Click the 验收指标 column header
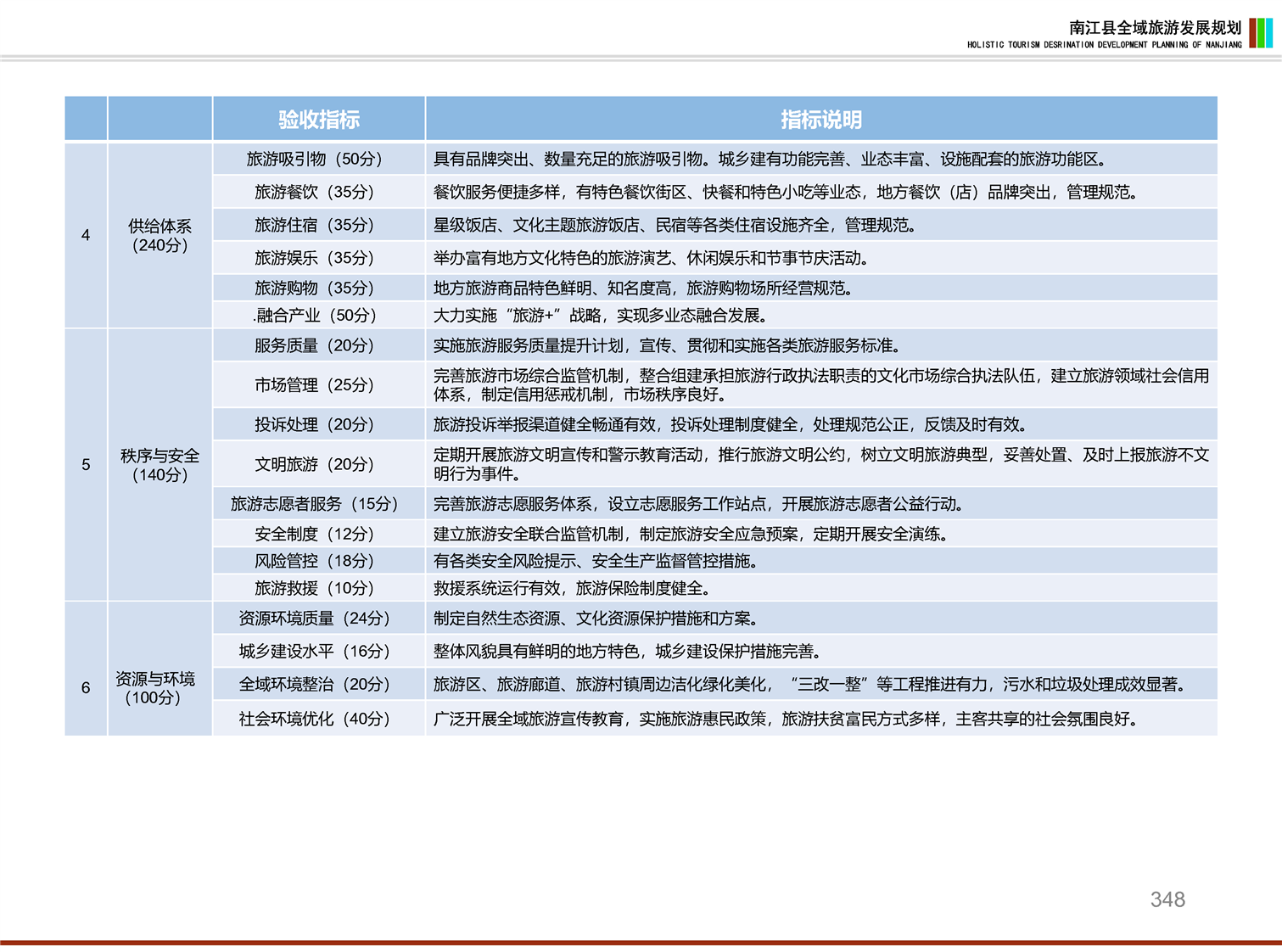This screenshot has width=1282, height=952. (x=318, y=119)
